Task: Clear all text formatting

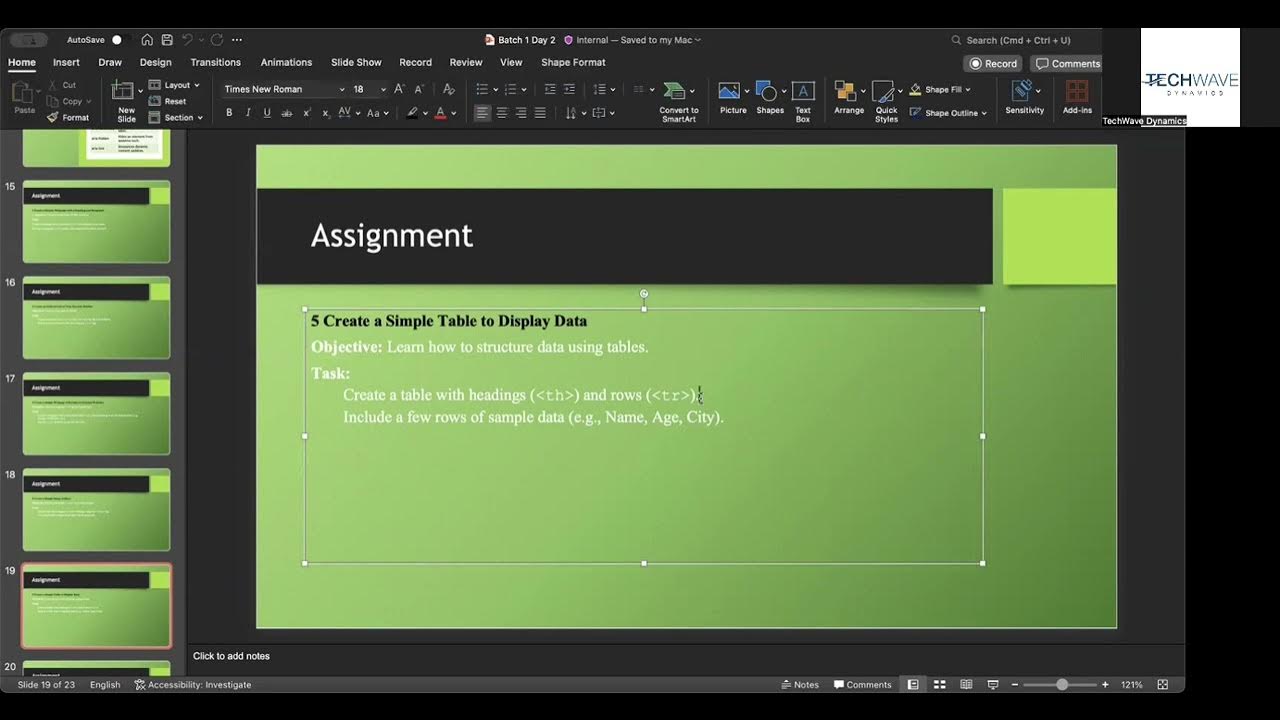Action: point(451,89)
